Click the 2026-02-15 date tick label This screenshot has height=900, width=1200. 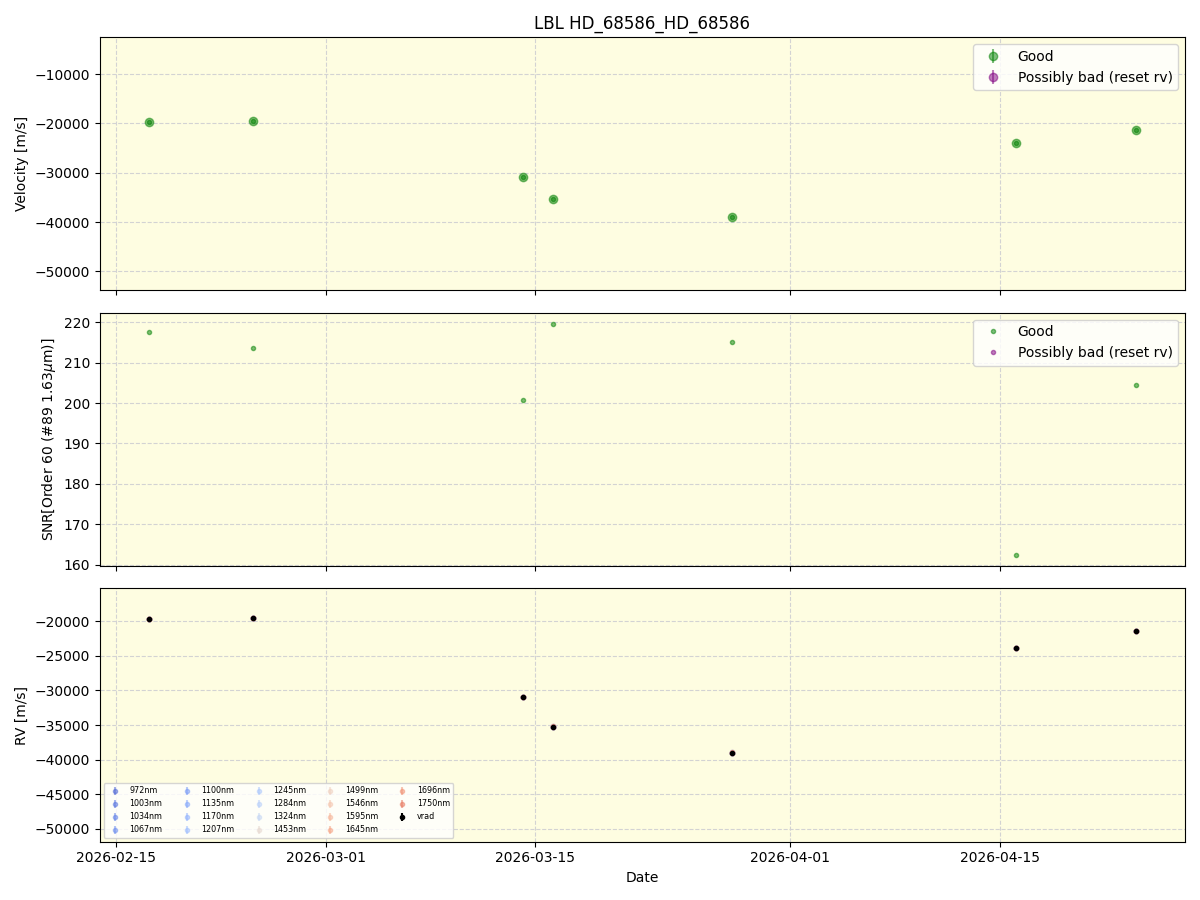tap(116, 857)
